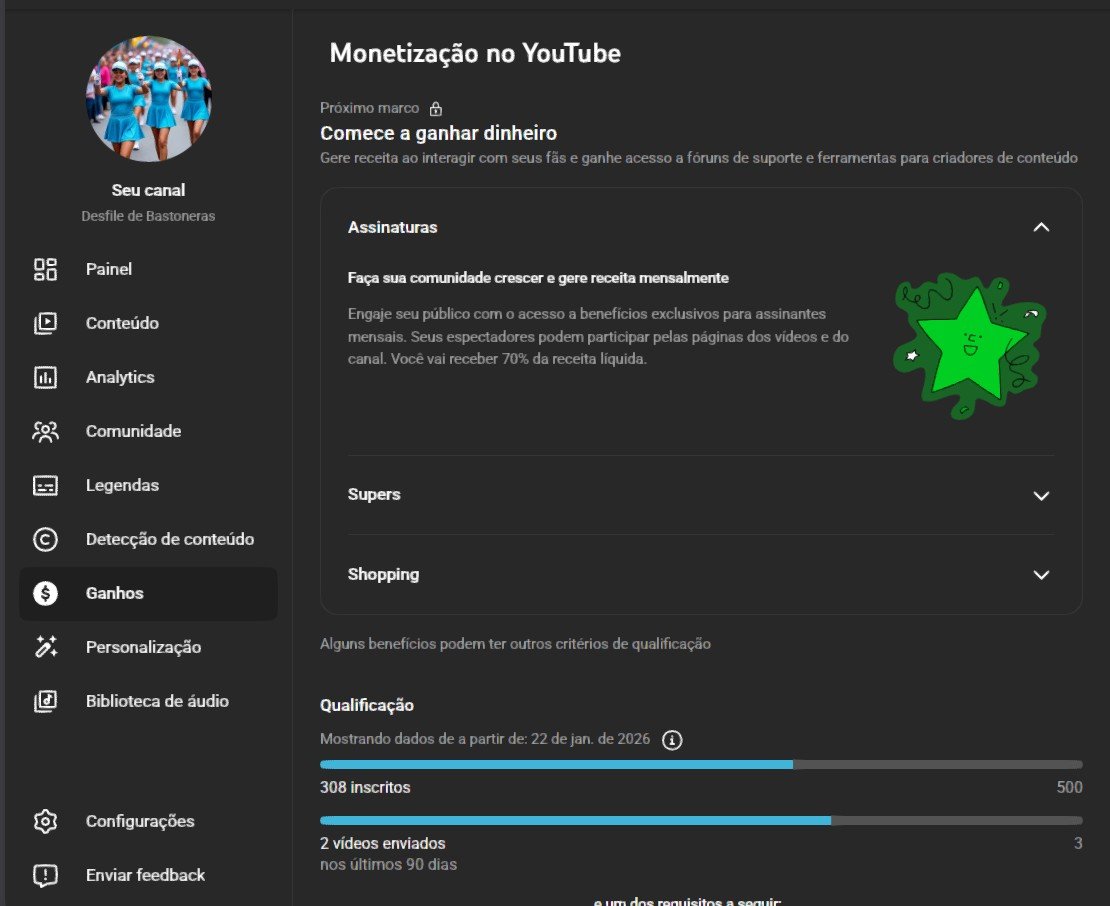This screenshot has width=1110, height=906.
Task: Click the Enviar feedback exclamation icon
Action: (x=45, y=876)
